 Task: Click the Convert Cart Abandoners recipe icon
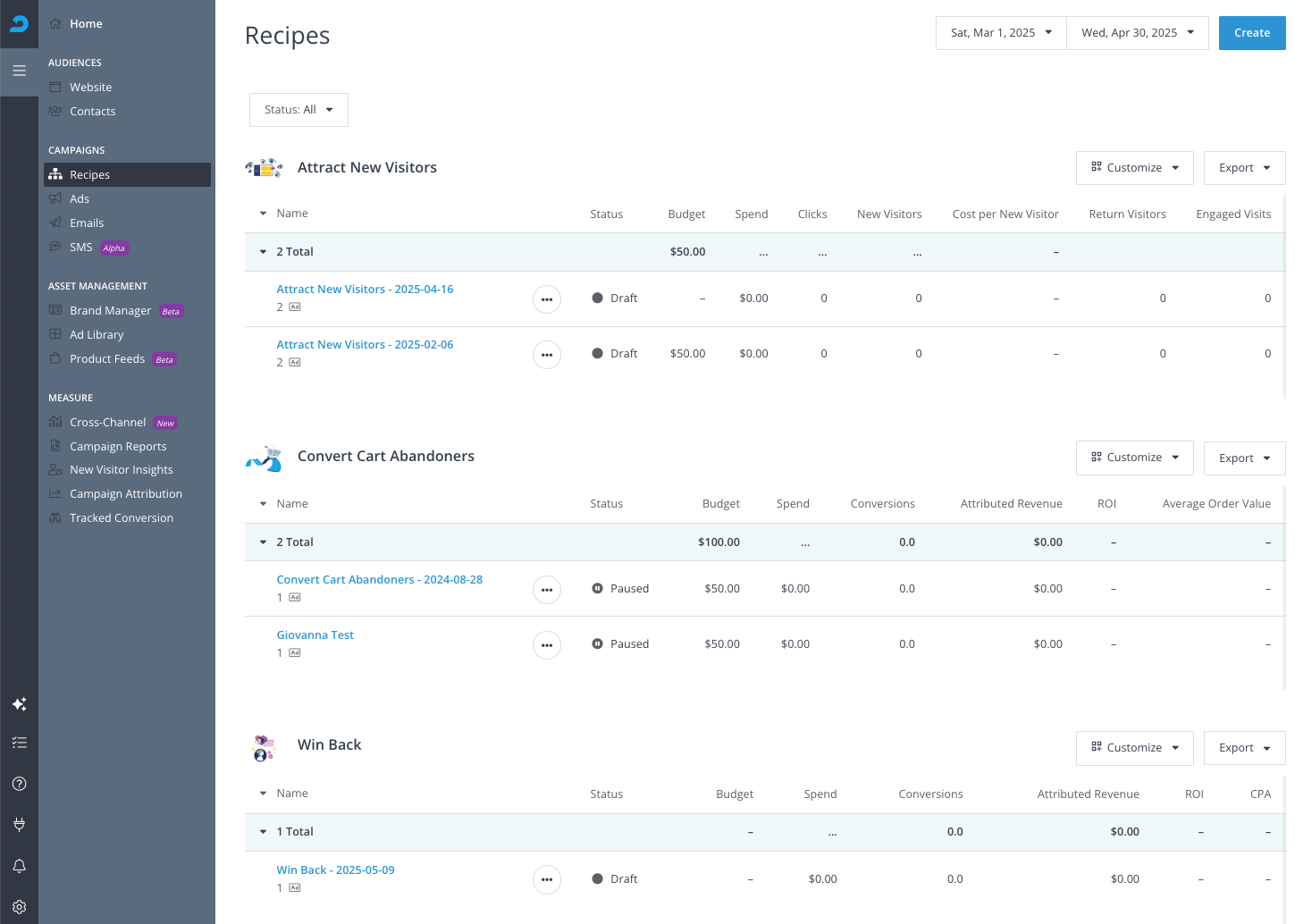tap(264, 459)
